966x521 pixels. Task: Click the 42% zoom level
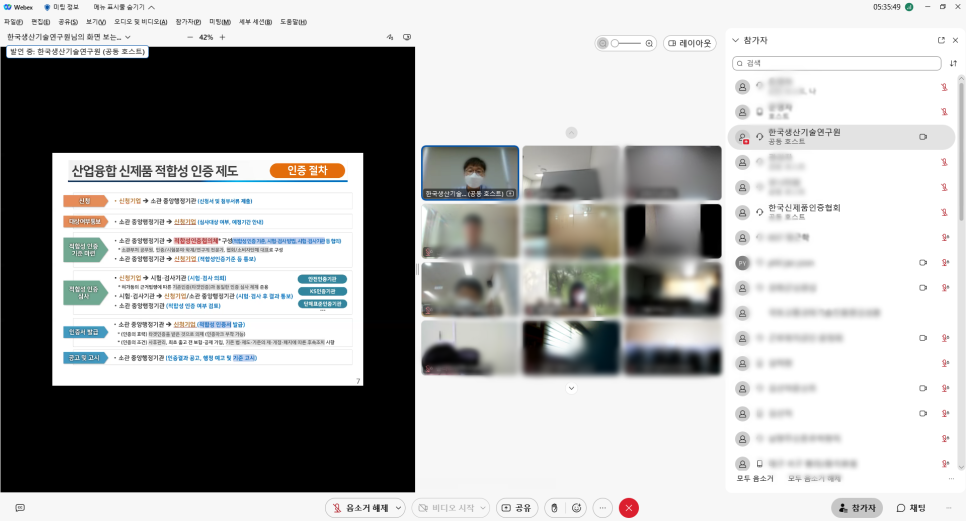click(x=206, y=37)
